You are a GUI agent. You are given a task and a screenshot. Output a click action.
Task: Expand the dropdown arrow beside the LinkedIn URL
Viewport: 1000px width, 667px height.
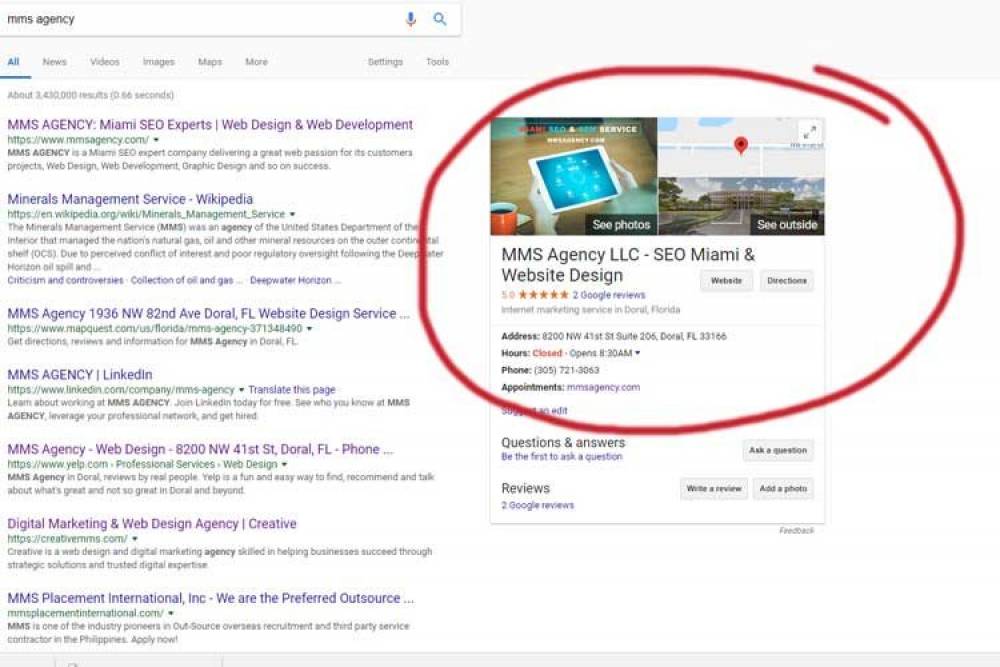(x=241, y=390)
